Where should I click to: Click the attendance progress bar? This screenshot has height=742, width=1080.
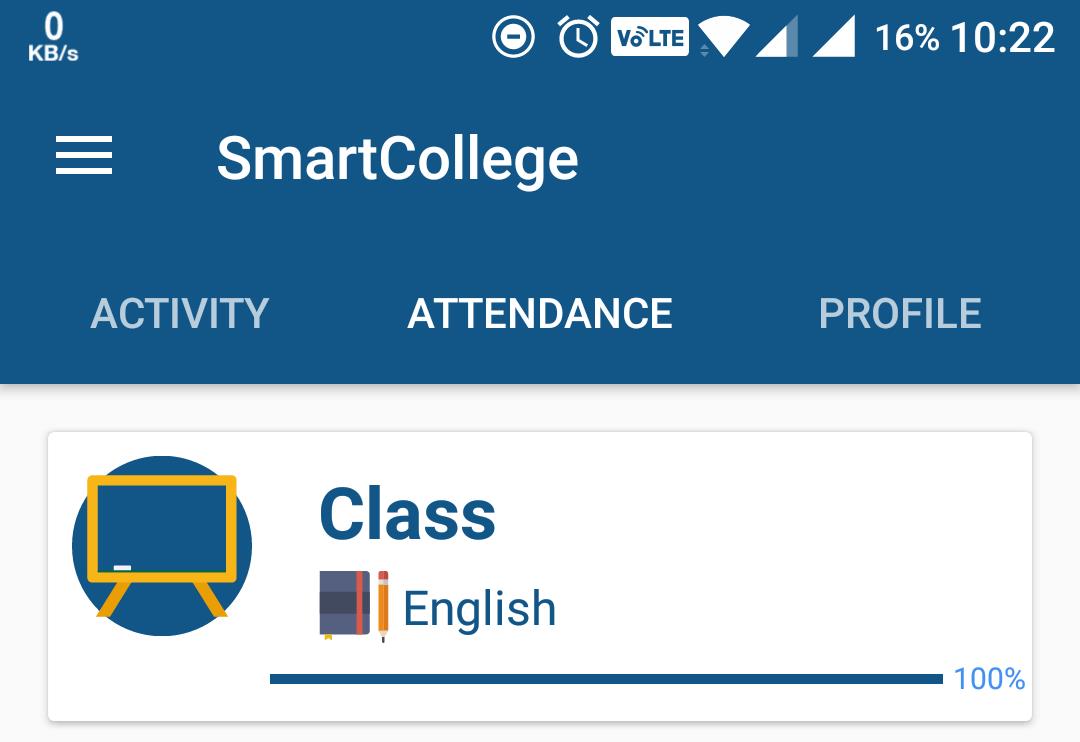tap(606, 679)
